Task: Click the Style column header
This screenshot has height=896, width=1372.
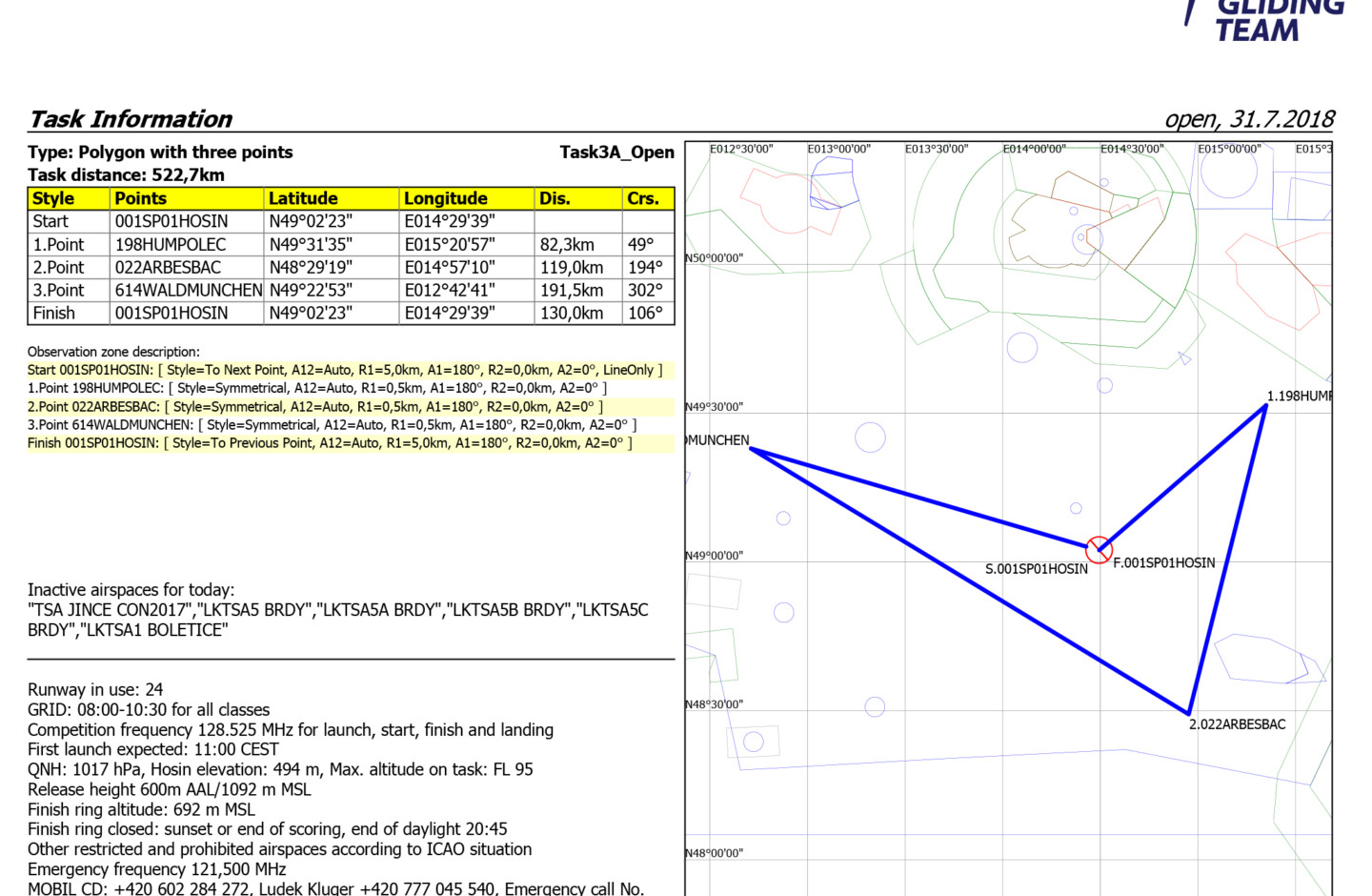Action: click(x=53, y=198)
